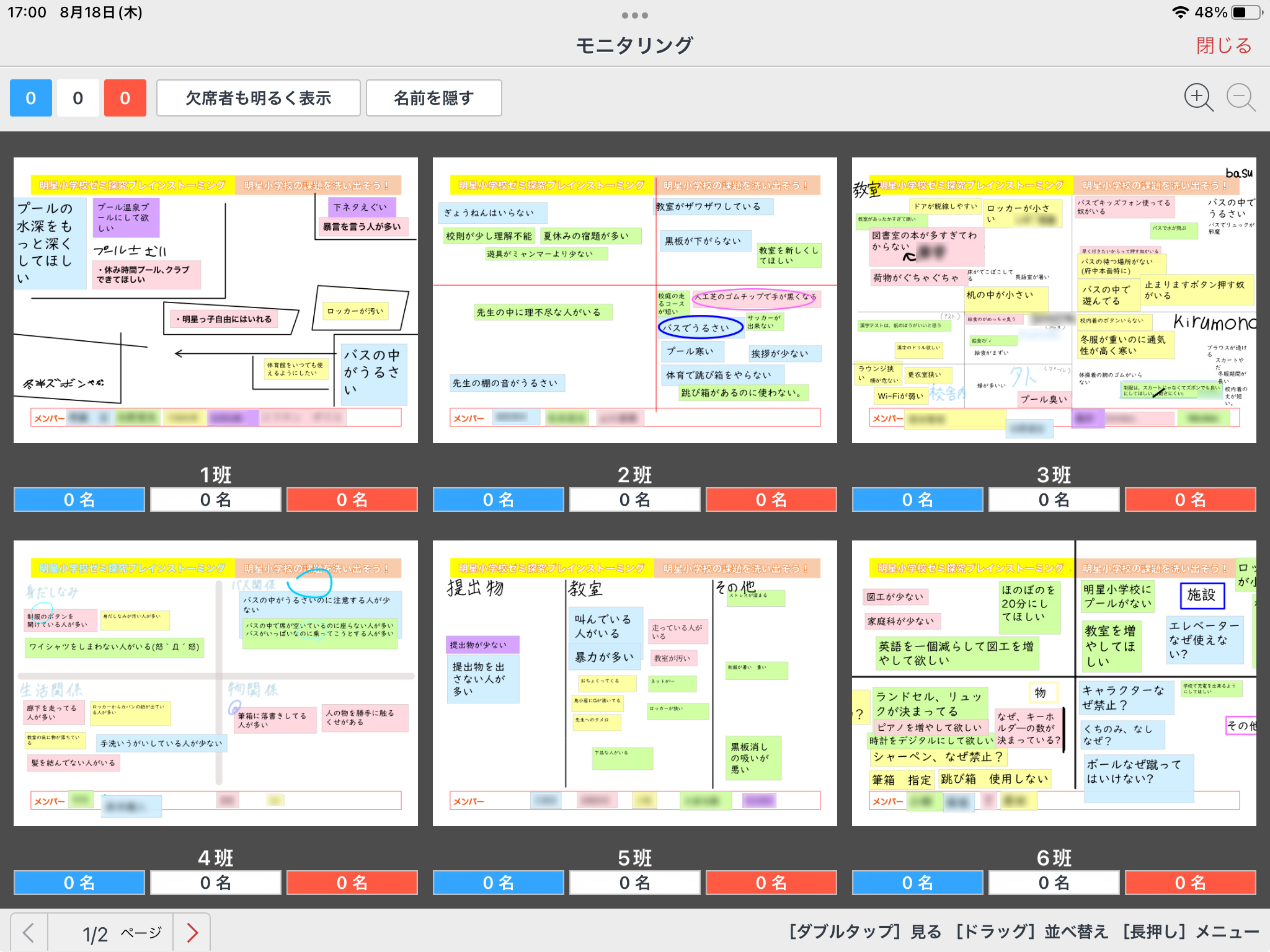Click the 1/2 ページ page indicator
This screenshot has width=1270, height=952.
click(x=122, y=933)
